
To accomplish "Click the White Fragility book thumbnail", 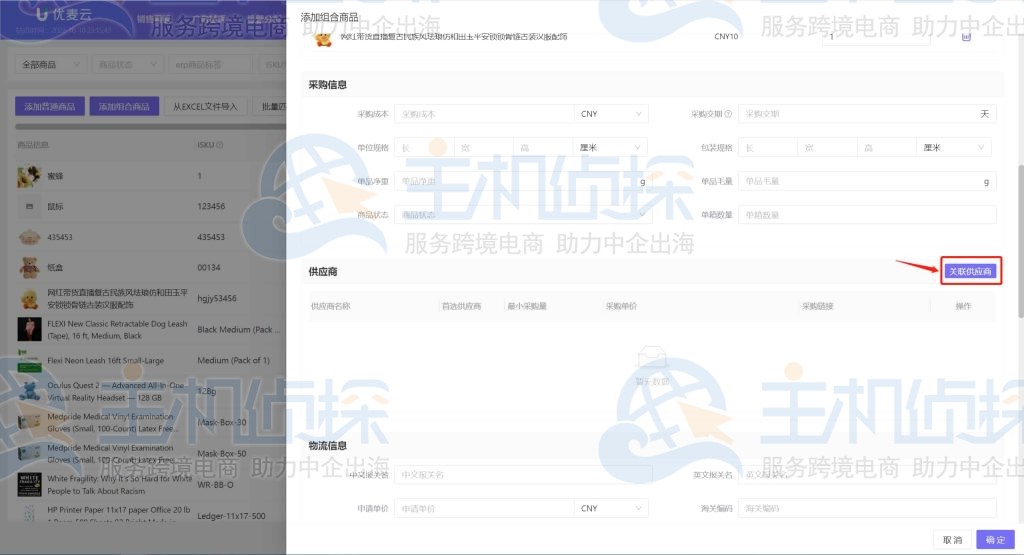I will point(29,484).
